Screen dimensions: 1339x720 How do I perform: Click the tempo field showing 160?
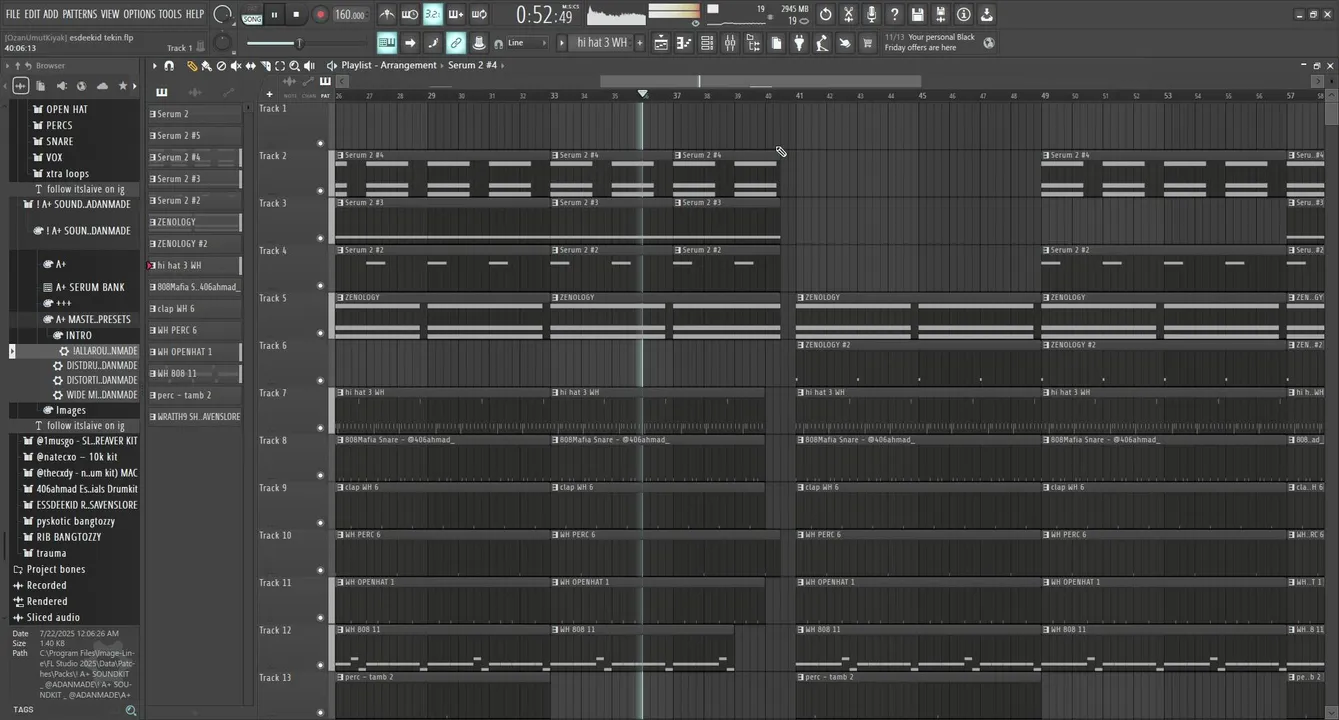pos(351,15)
